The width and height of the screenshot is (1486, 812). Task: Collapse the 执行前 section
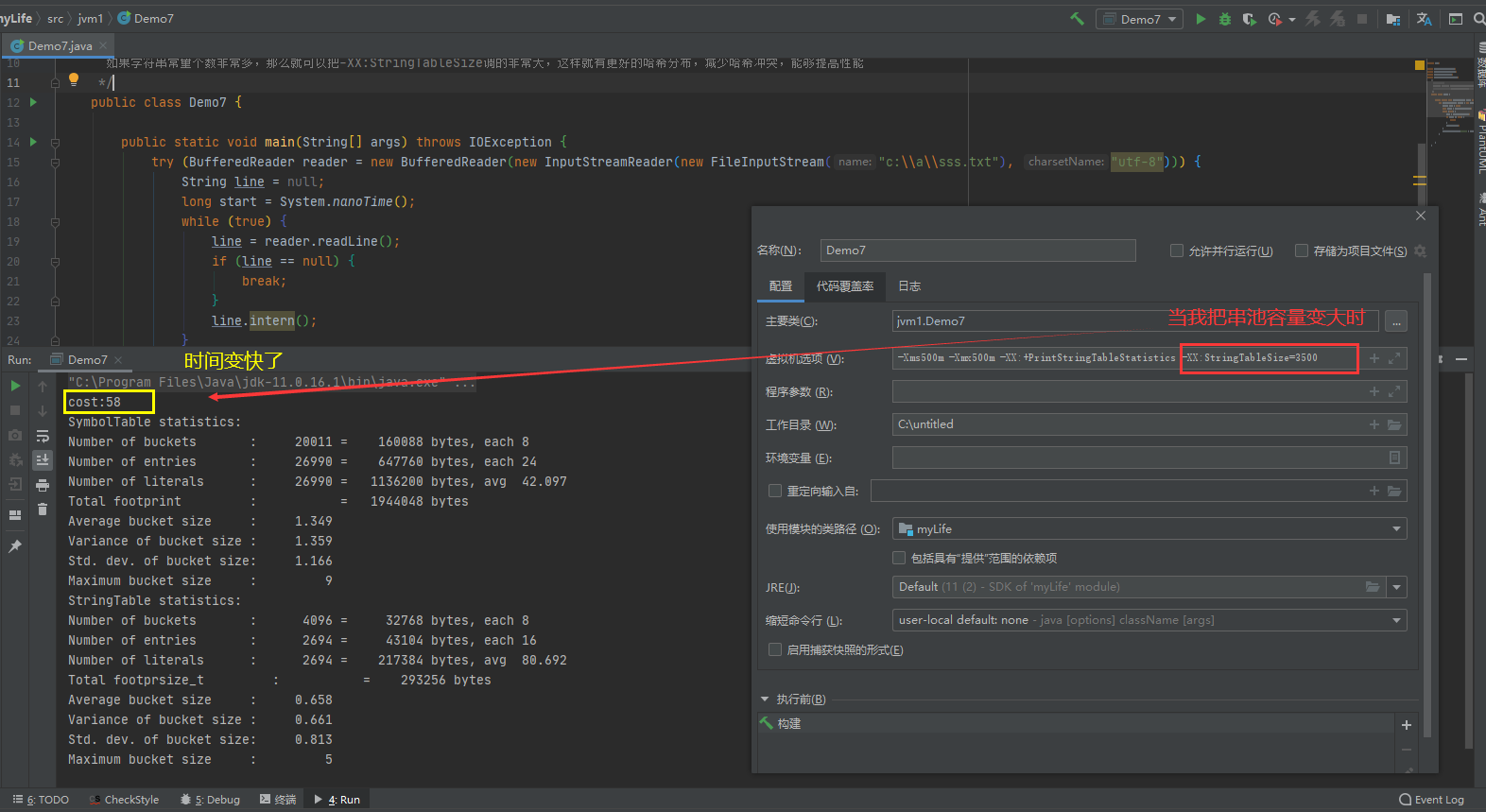(x=765, y=700)
